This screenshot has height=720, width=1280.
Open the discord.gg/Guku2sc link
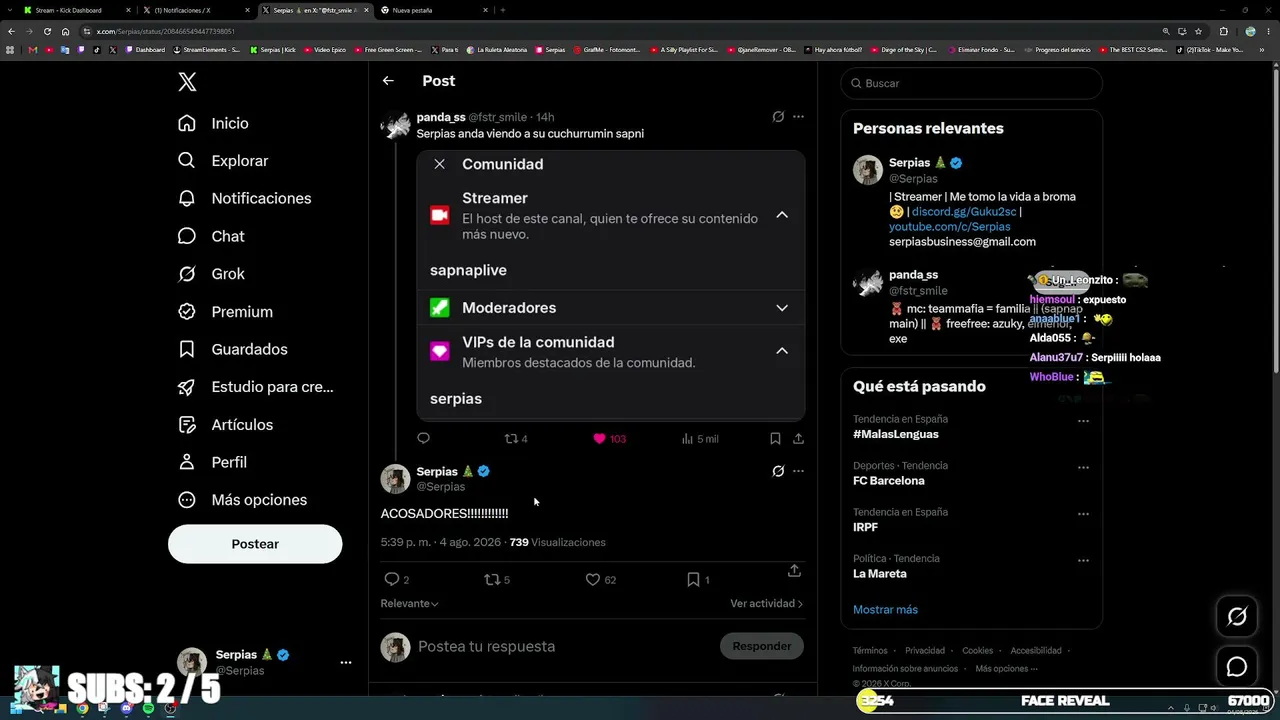964,212
